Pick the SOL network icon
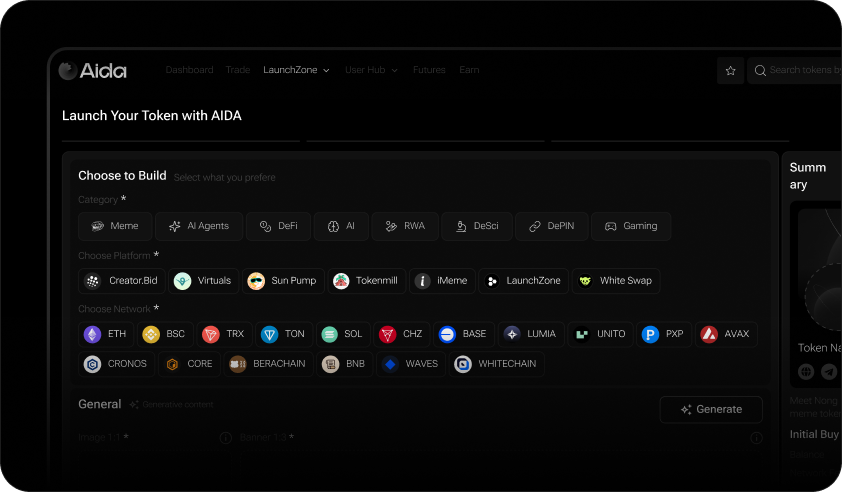This screenshot has width=842, height=492. (x=330, y=334)
